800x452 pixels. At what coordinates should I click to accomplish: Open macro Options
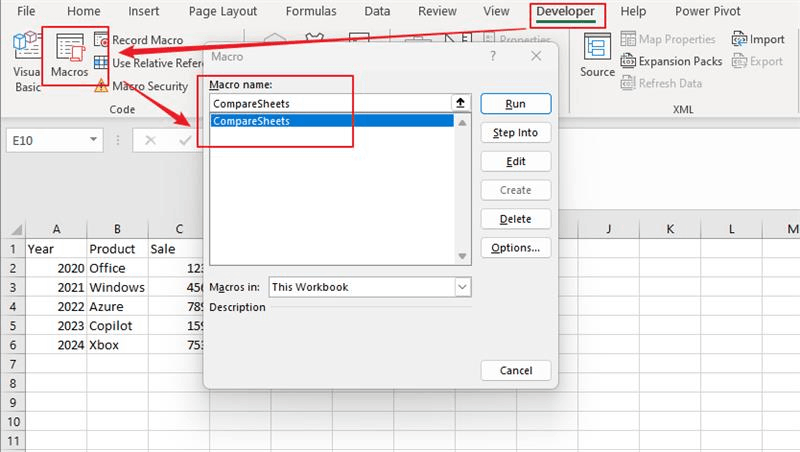tap(515, 247)
